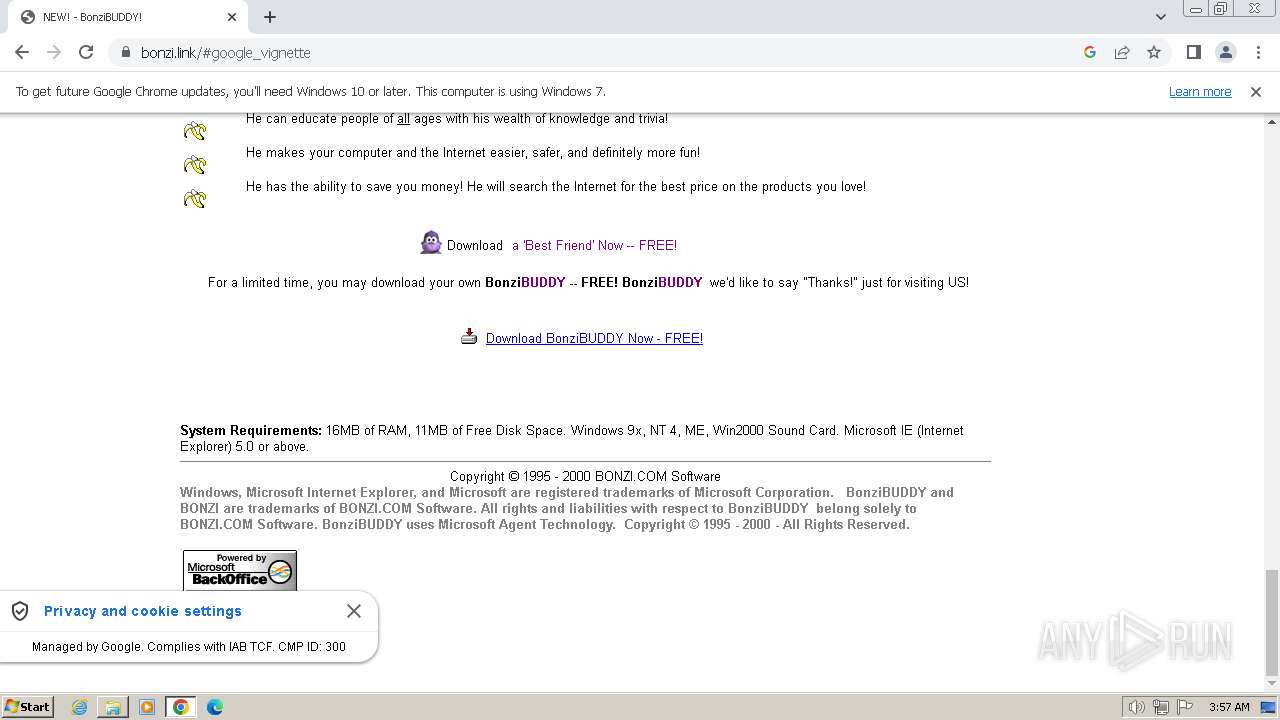Reload the bonzi.link page
Screen dimensions: 1280x720
pos(86,52)
